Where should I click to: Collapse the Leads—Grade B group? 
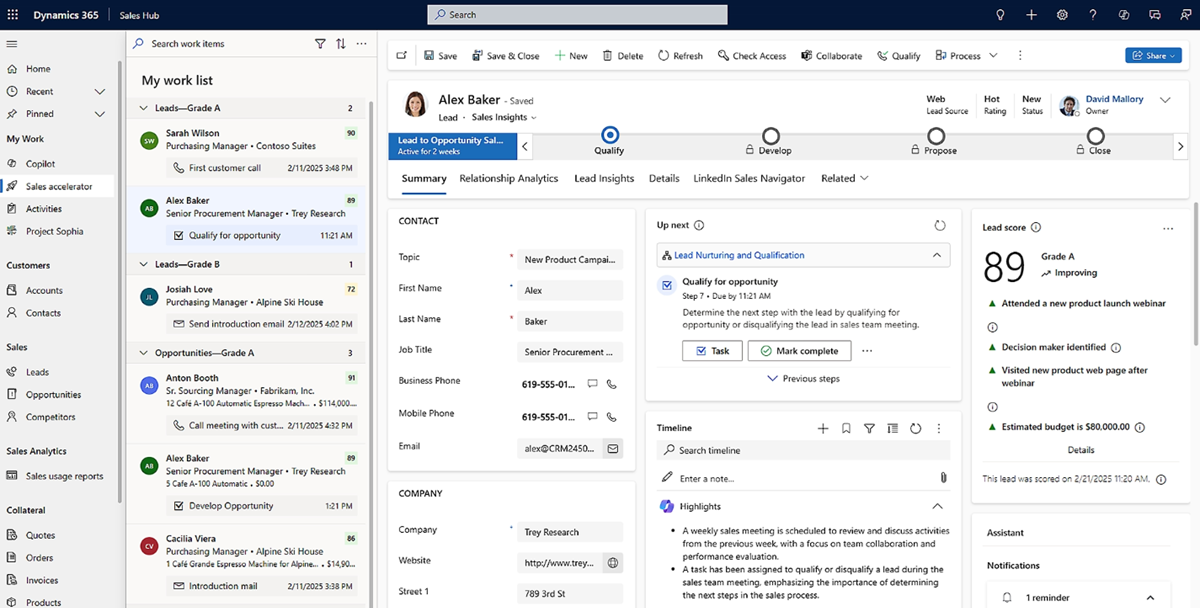coord(144,265)
